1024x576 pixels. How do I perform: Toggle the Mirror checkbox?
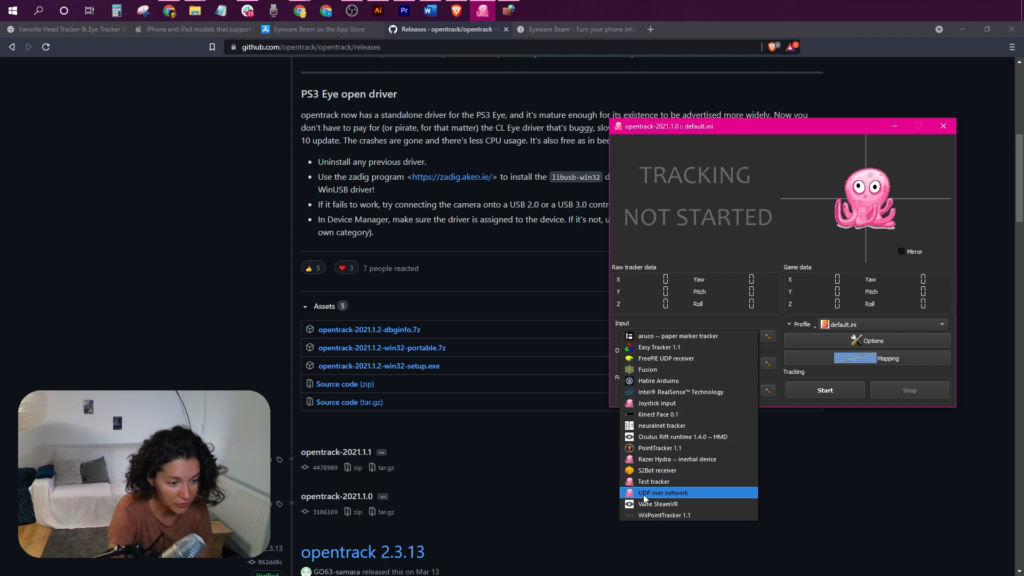[901, 251]
